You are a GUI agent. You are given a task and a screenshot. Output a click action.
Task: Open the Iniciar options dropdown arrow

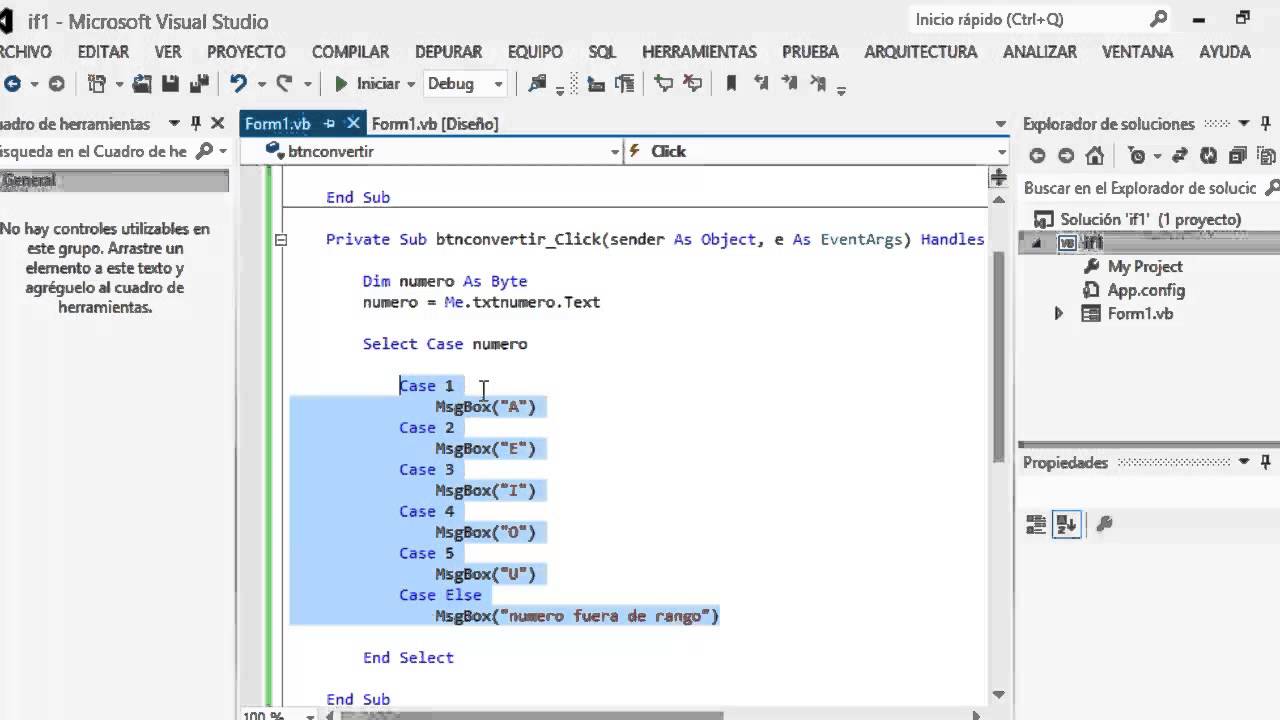(411, 85)
